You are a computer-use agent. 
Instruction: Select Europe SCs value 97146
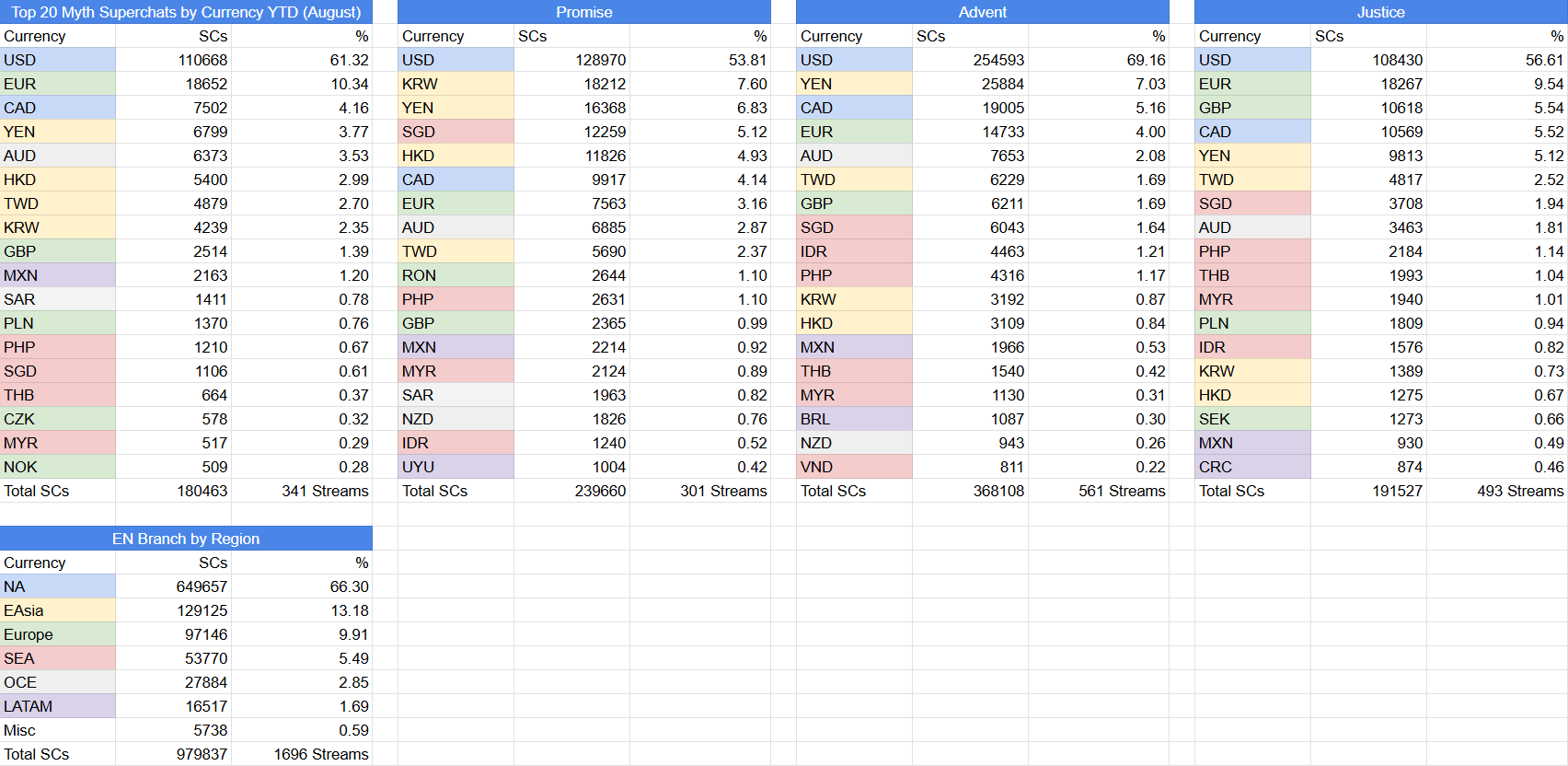pyautogui.click(x=174, y=634)
